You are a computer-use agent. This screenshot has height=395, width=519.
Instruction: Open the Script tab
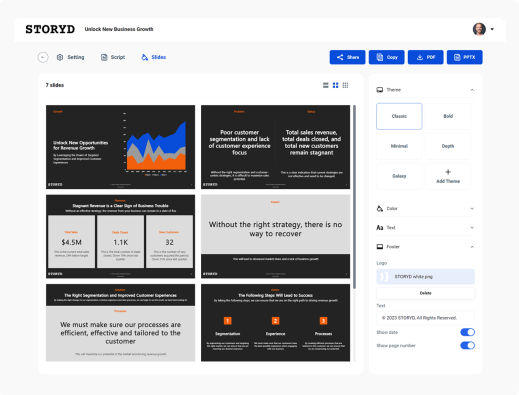coord(113,57)
